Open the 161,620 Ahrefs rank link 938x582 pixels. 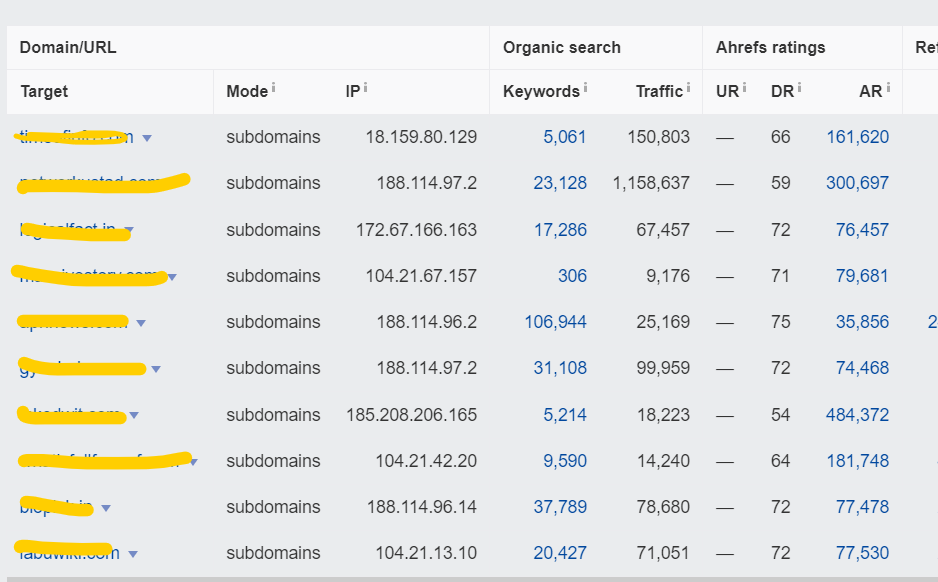coord(858,137)
